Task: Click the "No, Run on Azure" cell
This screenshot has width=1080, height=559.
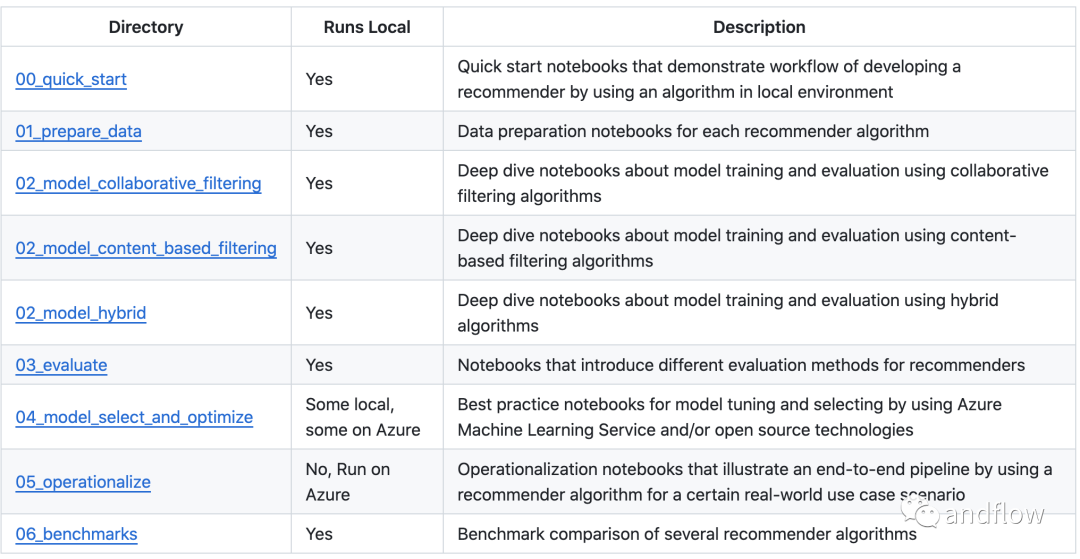Action: 348,482
